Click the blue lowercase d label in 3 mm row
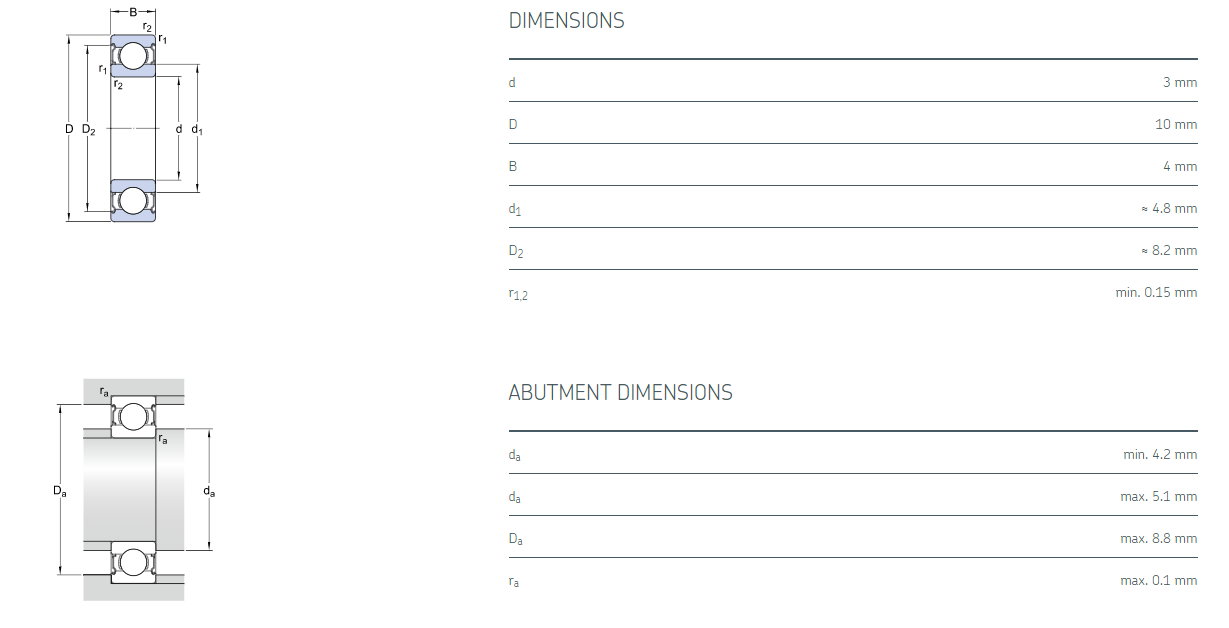Image resolution: width=1229 pixels, height=628 pixels. 512,82
